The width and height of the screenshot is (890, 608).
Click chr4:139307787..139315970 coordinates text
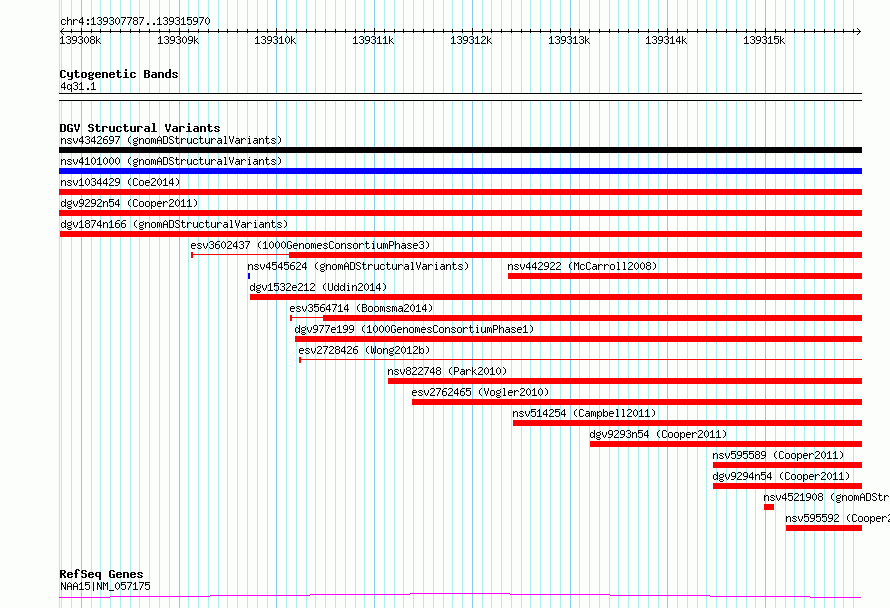point(135,22)
